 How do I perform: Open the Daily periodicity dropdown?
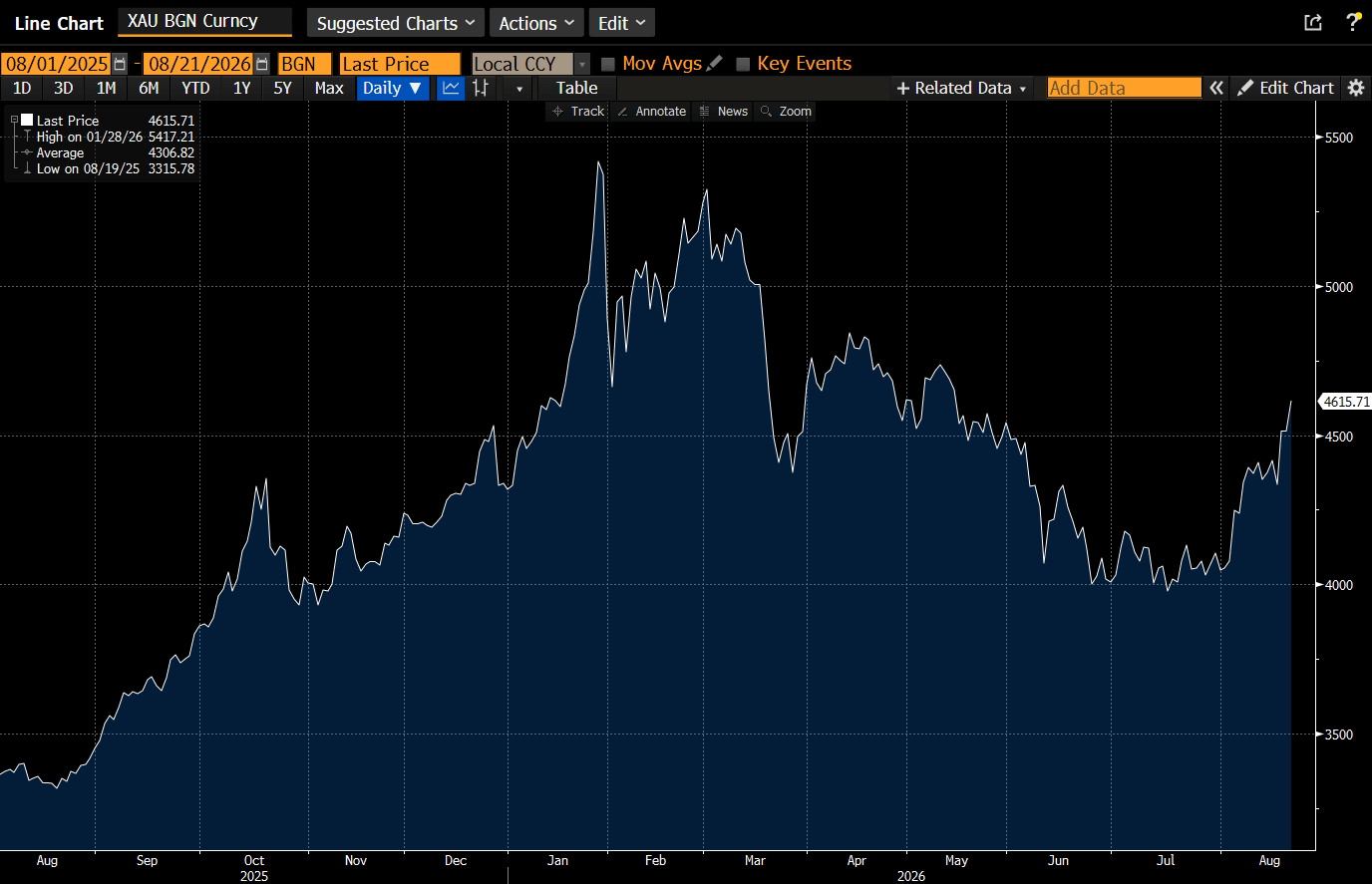(x=392, y=88)
